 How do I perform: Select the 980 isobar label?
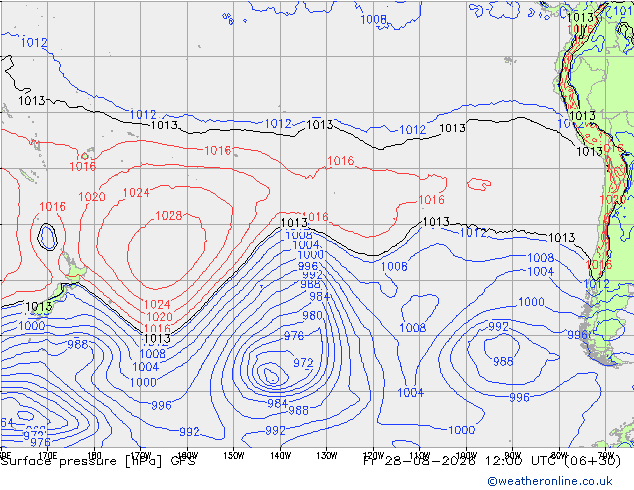tap(312, 315)
